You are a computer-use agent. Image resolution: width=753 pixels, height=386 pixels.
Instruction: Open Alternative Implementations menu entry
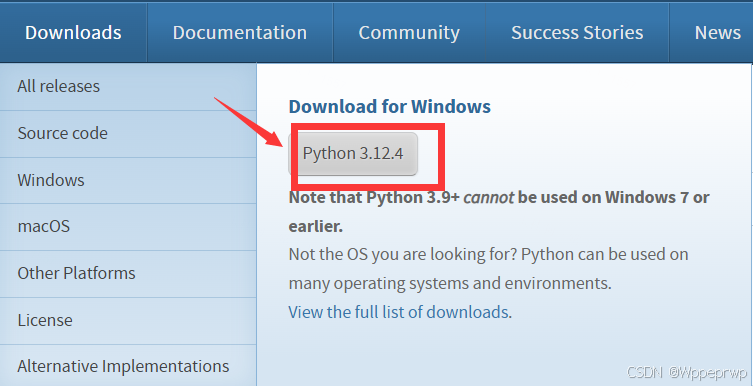pos(128,366)
